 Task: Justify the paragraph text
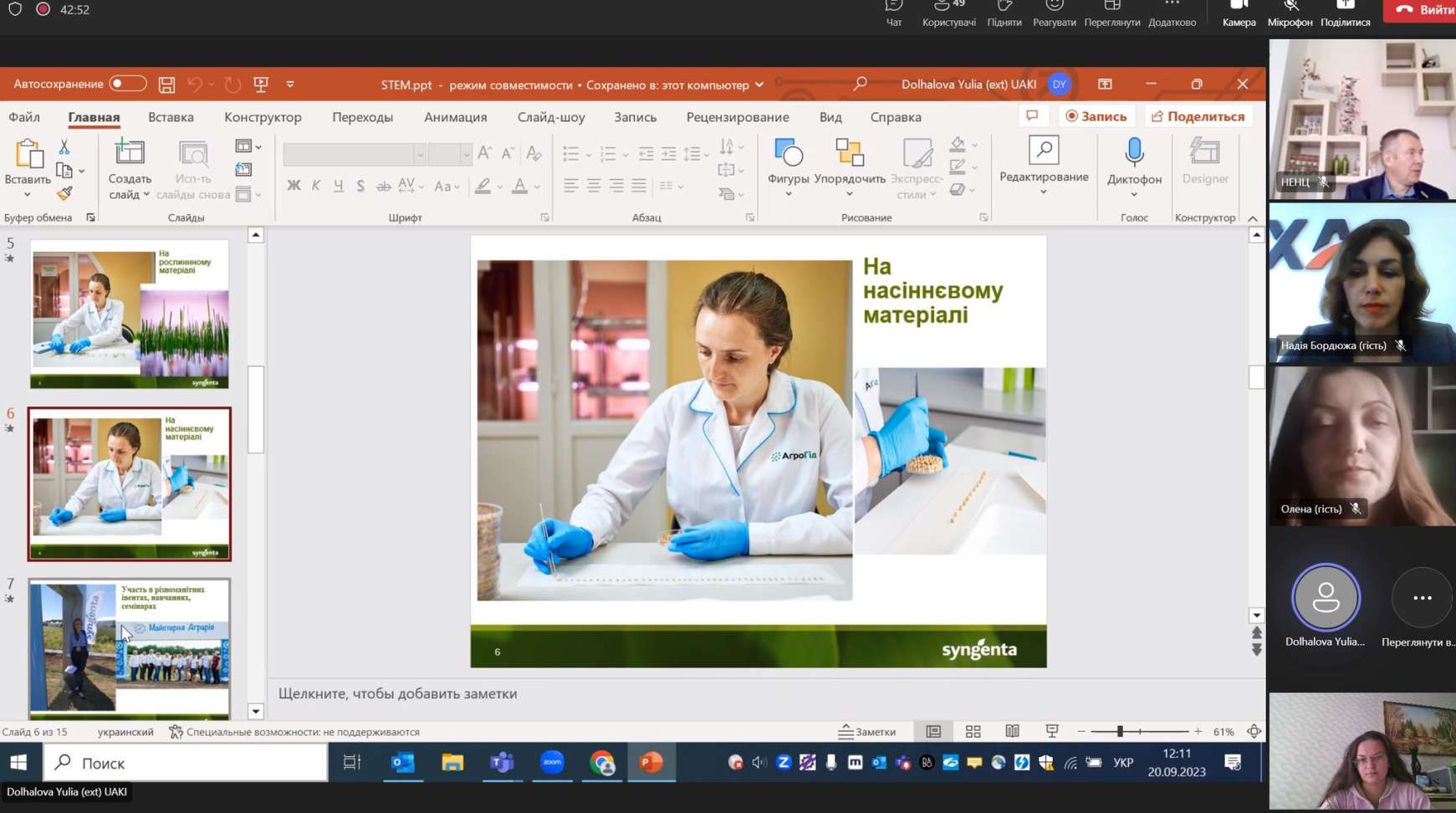point(639,186)
